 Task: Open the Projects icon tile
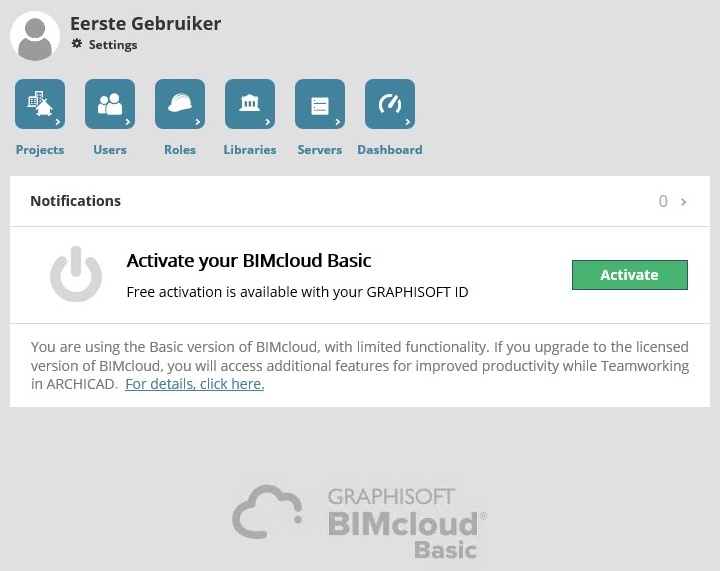pyautogui.click(x=40, y=104)
